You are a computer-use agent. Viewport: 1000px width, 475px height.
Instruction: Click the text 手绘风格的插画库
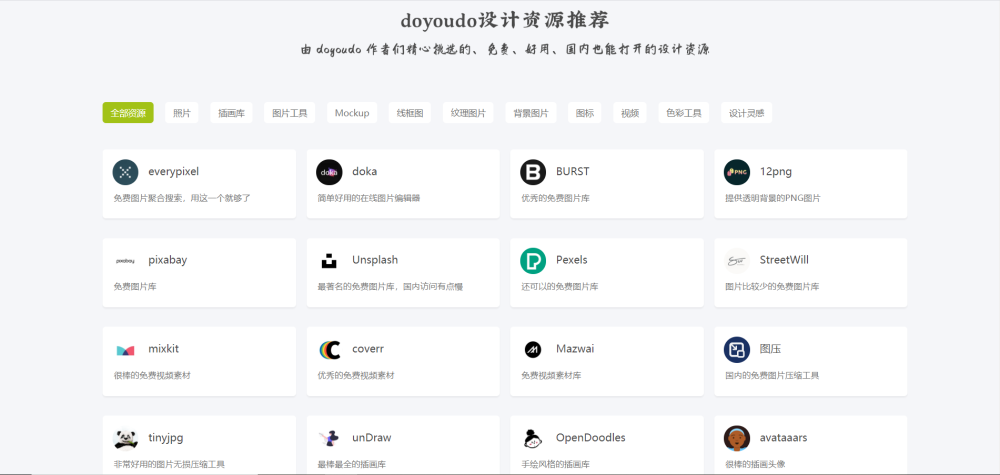[555, 464]
